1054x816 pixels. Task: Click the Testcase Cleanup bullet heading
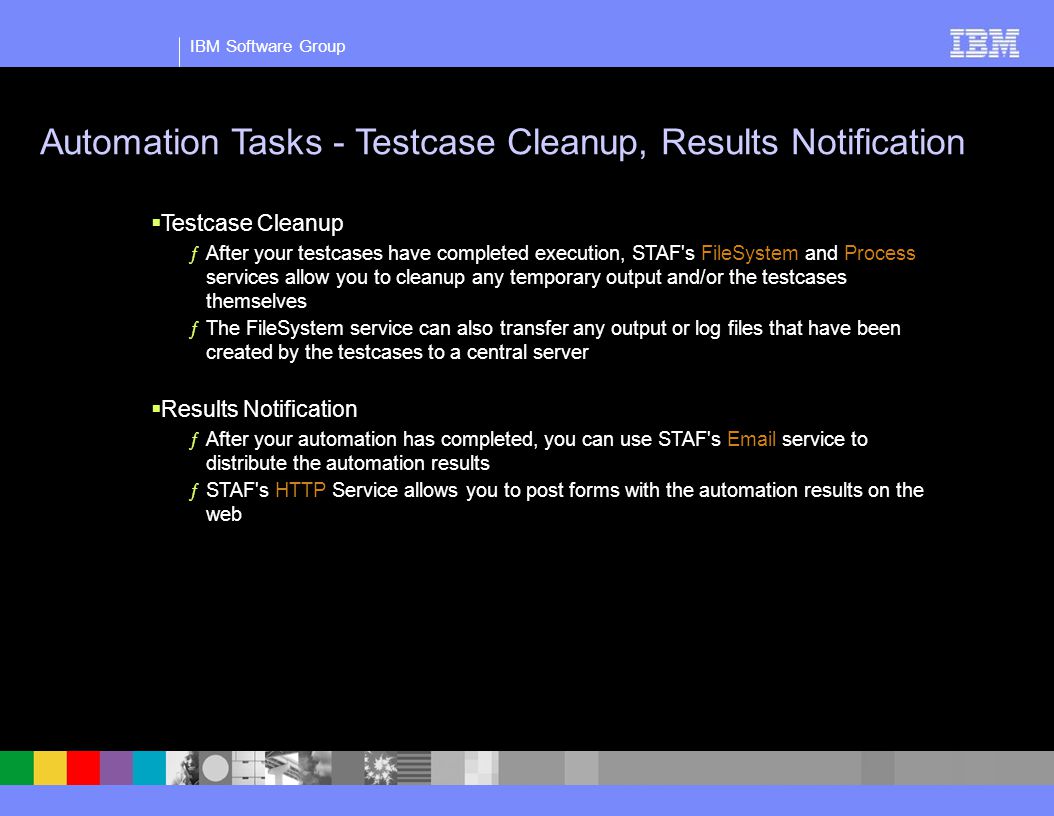[252, 222]
